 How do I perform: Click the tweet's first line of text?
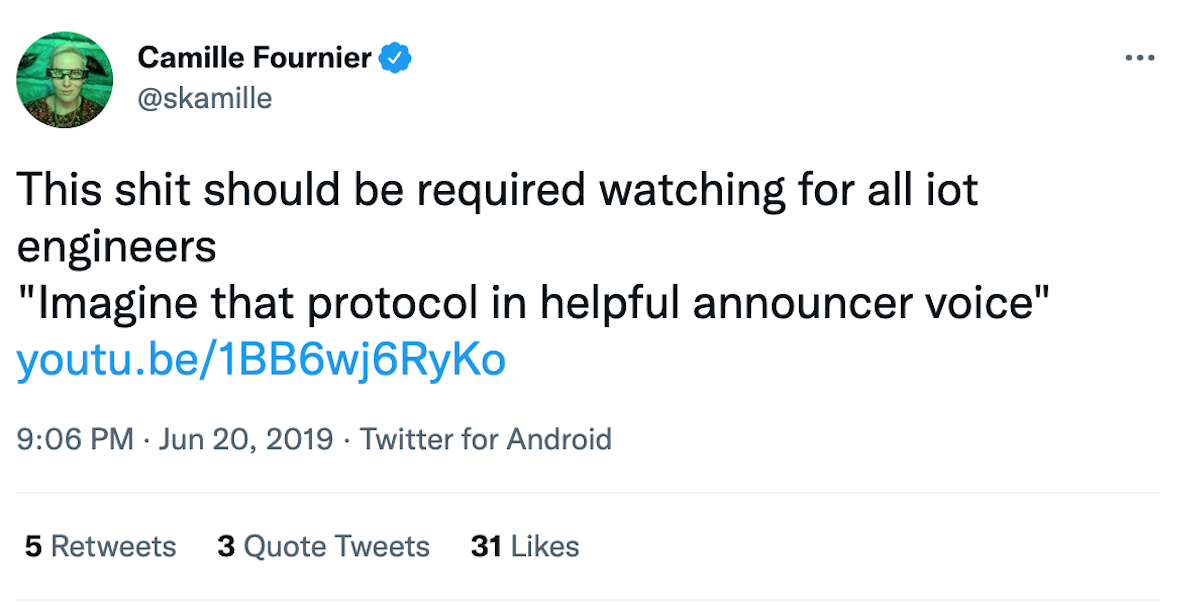coord(496,189)
